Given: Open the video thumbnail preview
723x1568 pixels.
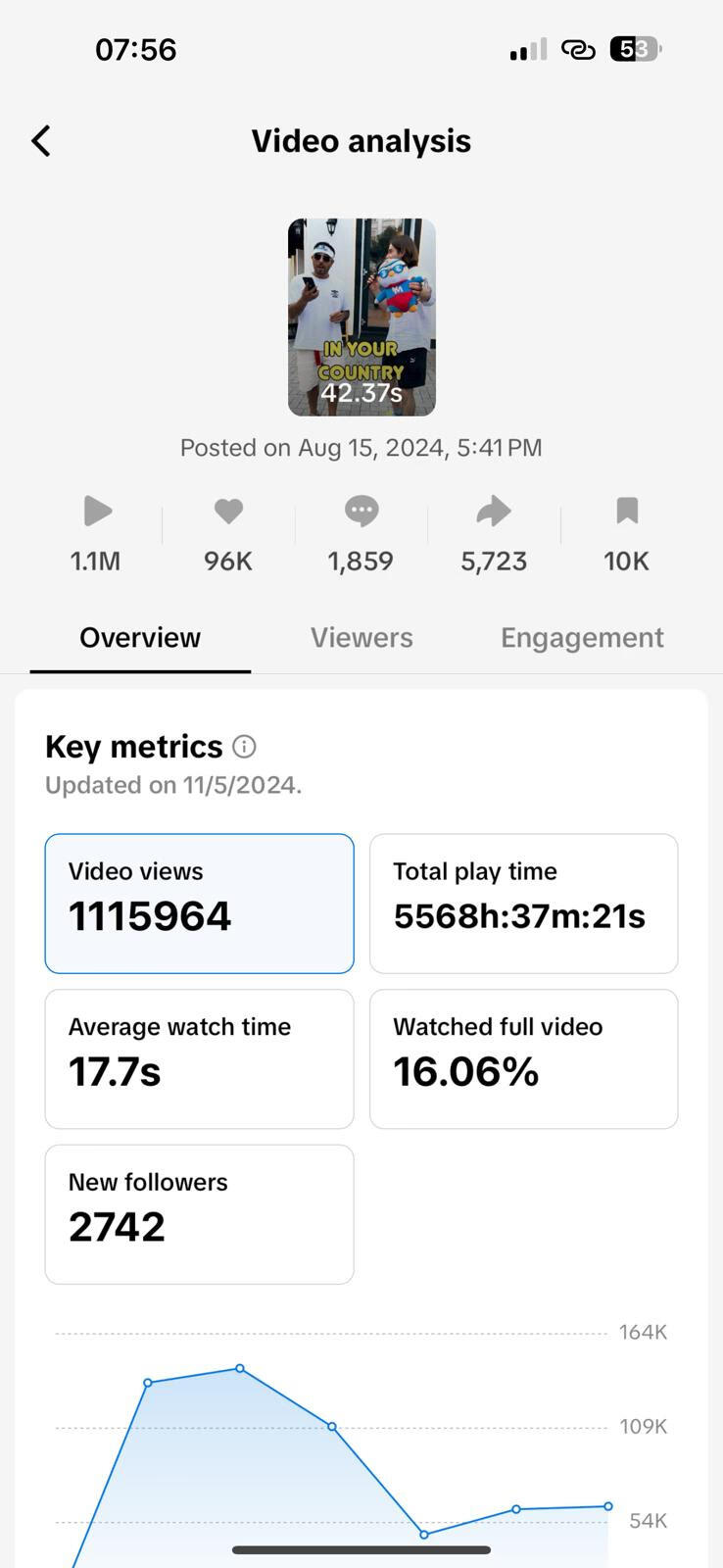Looking at the screenshot, I should coord(361,317).
